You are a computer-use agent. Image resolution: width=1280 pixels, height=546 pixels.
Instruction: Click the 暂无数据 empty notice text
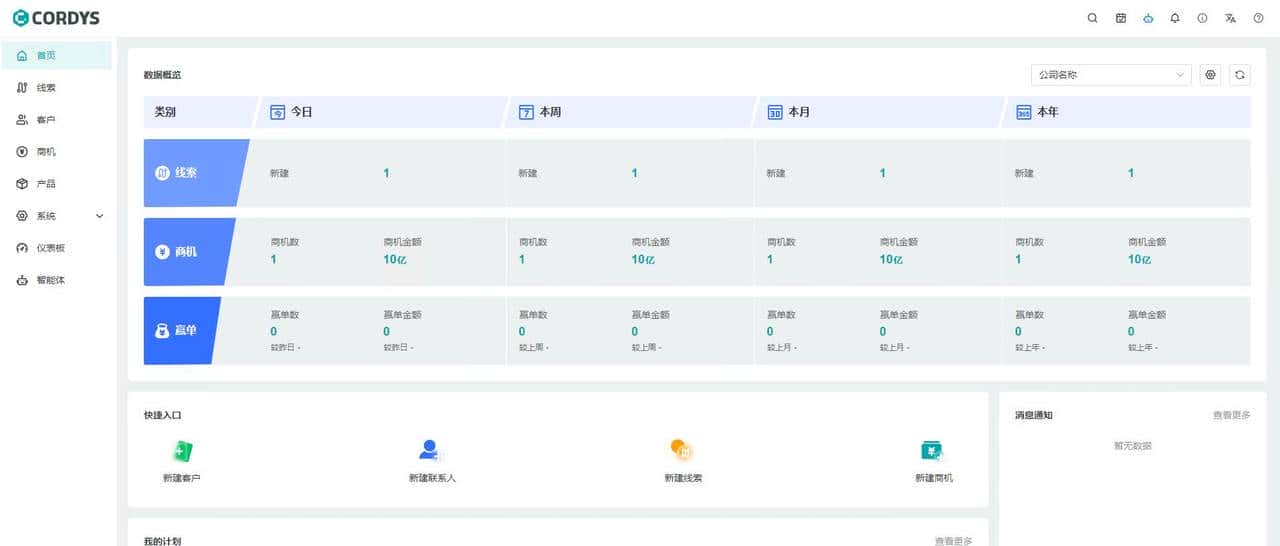[x=1132, y=445]
